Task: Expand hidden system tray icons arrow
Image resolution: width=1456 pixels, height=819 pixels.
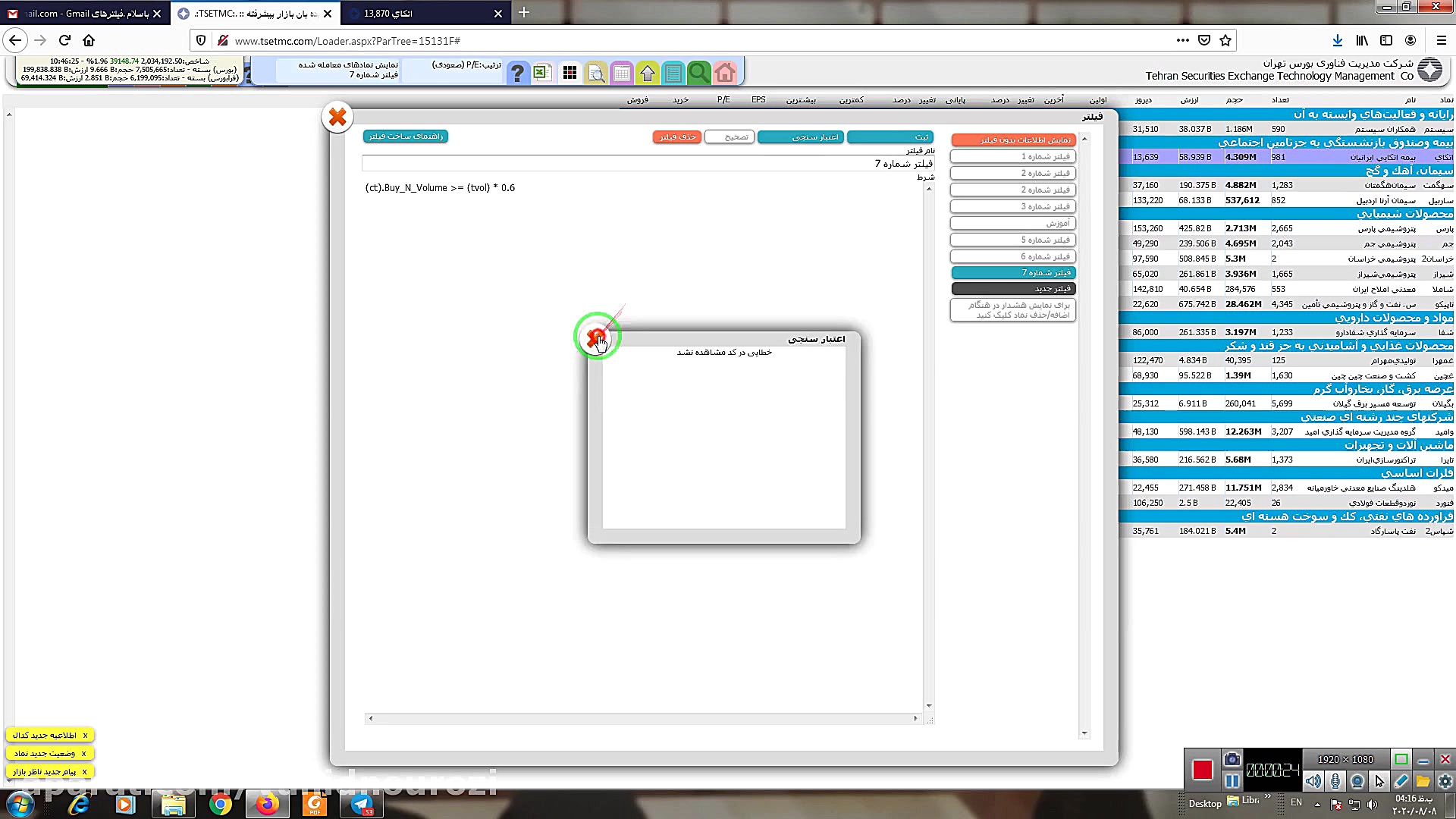Action: click(x=1317, y=804)
